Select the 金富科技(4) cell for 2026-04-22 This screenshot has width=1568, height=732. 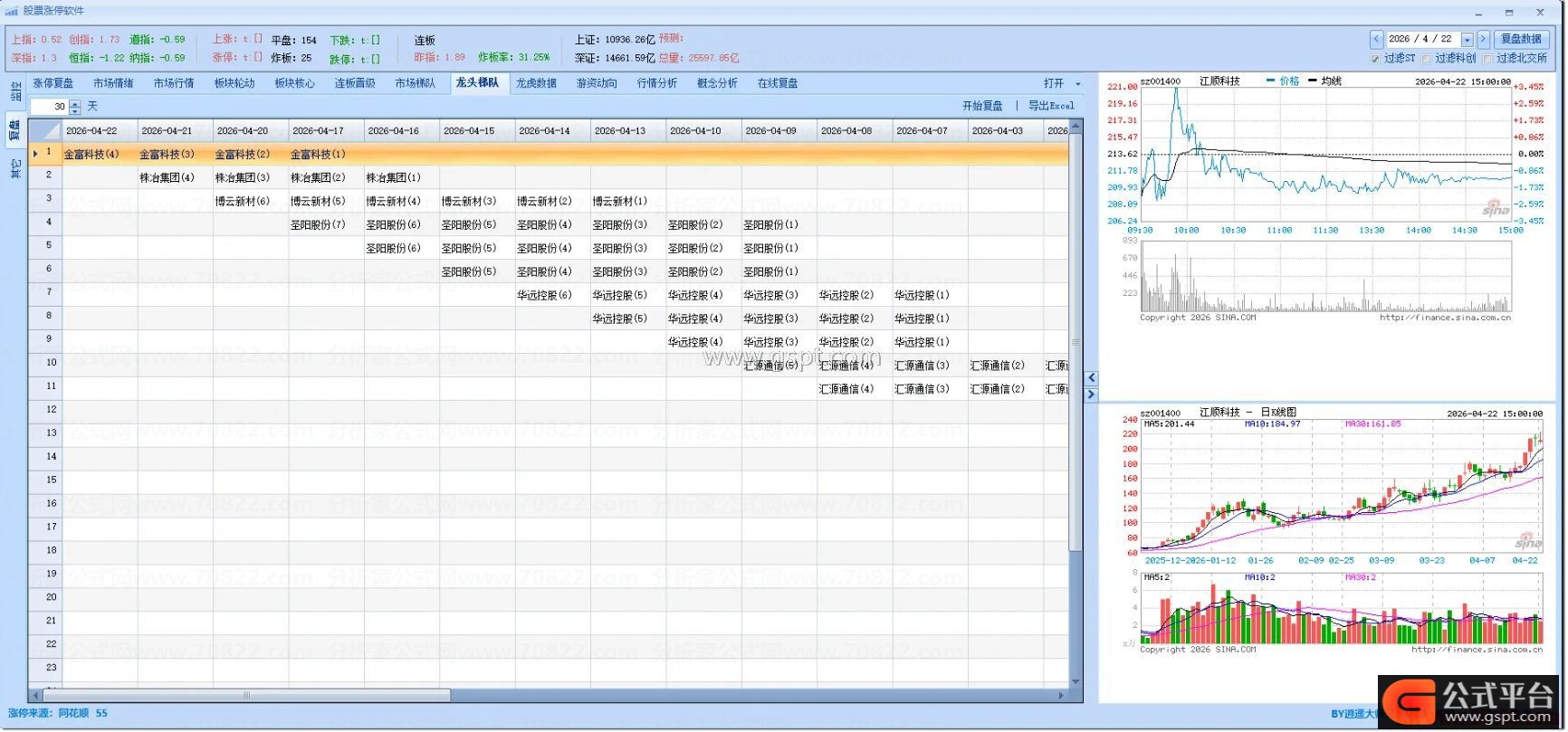point(91,155)
